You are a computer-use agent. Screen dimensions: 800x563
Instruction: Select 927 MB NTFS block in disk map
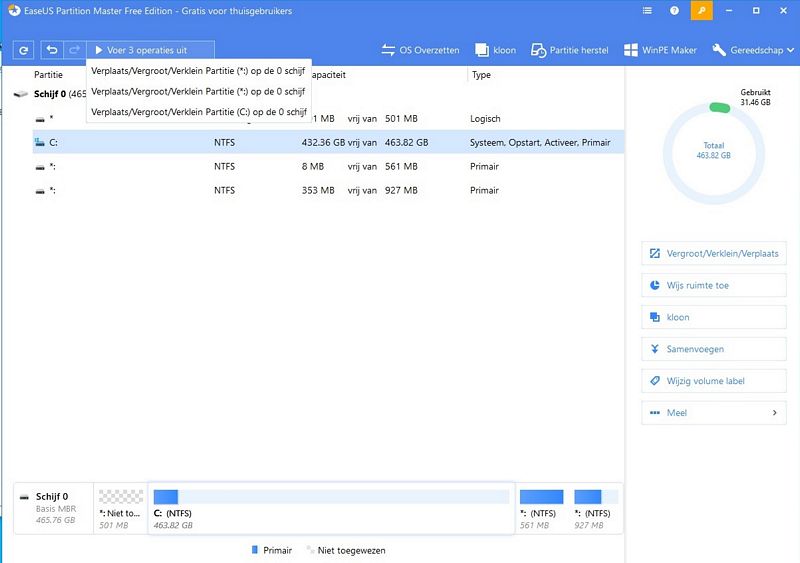(596, 508)
